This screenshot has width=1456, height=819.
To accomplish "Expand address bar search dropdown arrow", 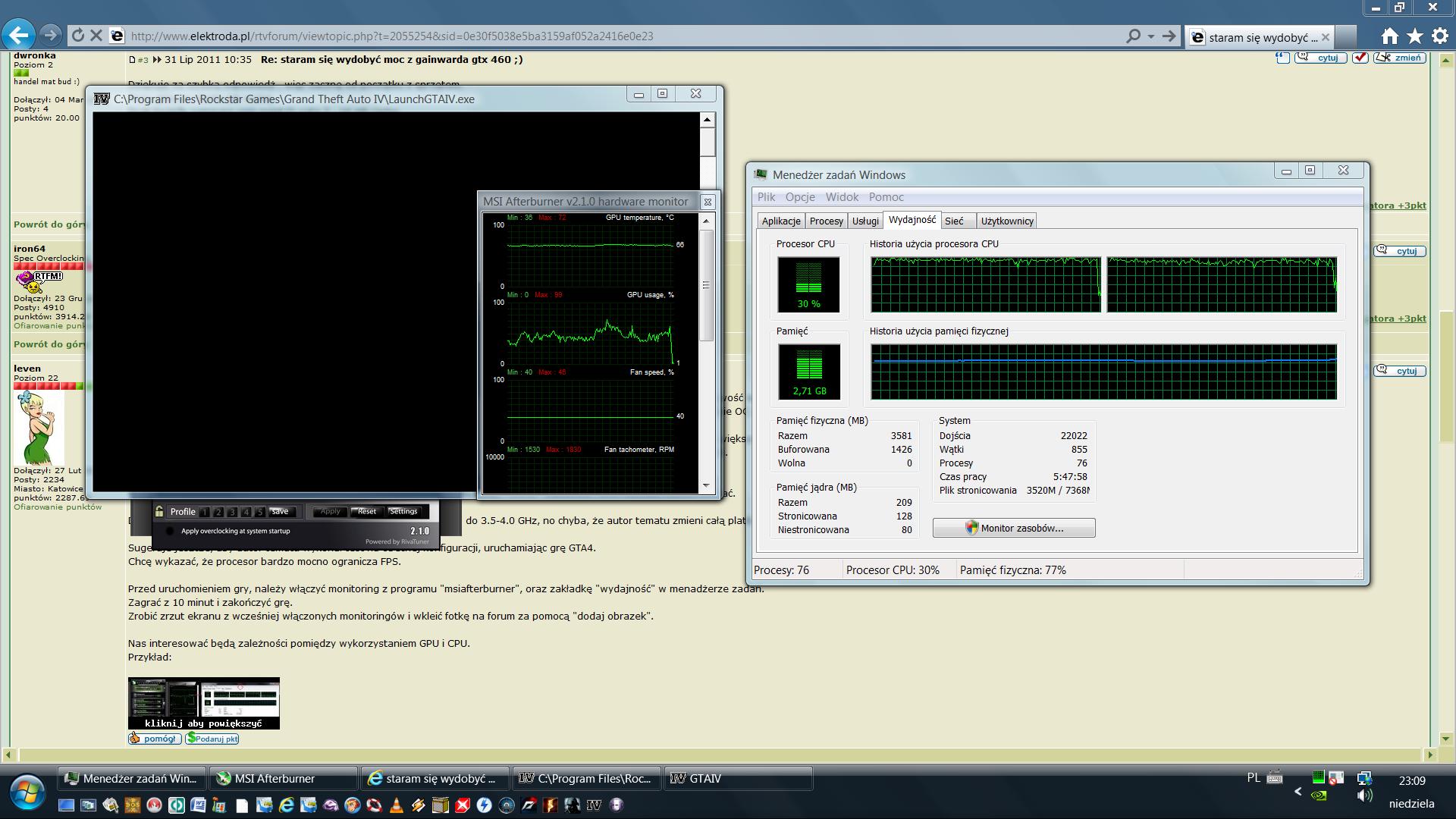I will [1150, 36].
